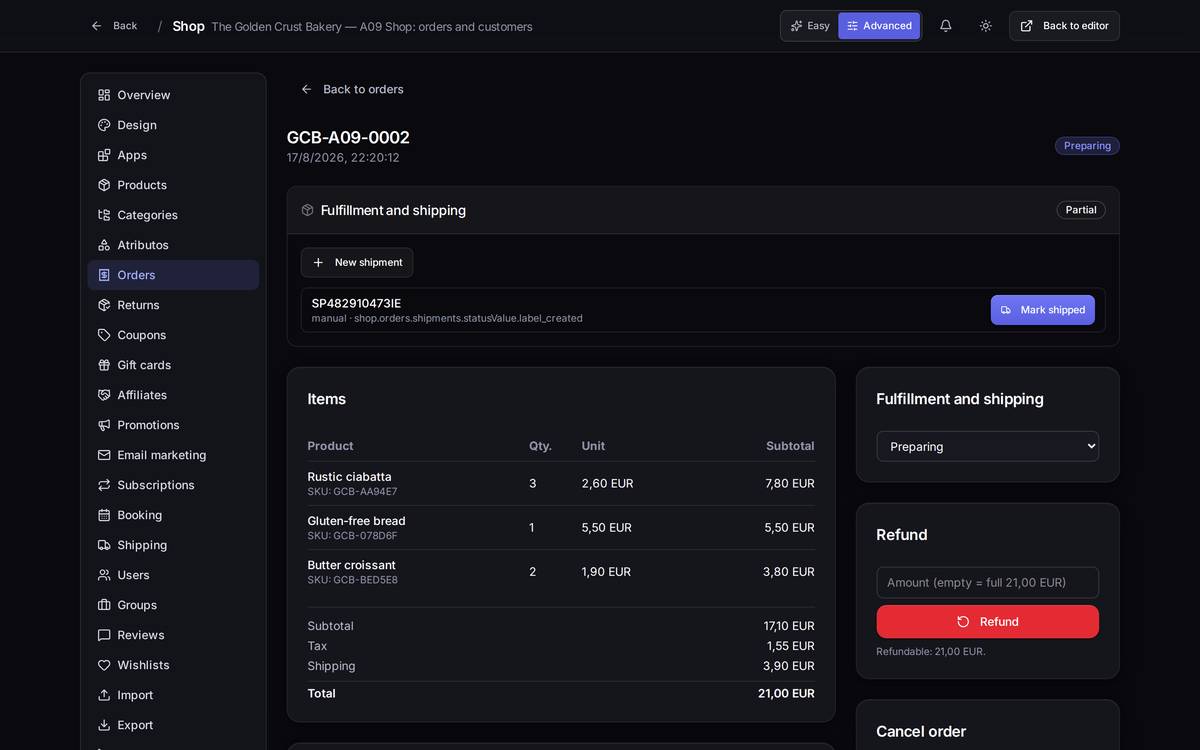Click the order number GCB-A09-0002
Viewport: 1200px width, 750px height.
tap(348, 137)
